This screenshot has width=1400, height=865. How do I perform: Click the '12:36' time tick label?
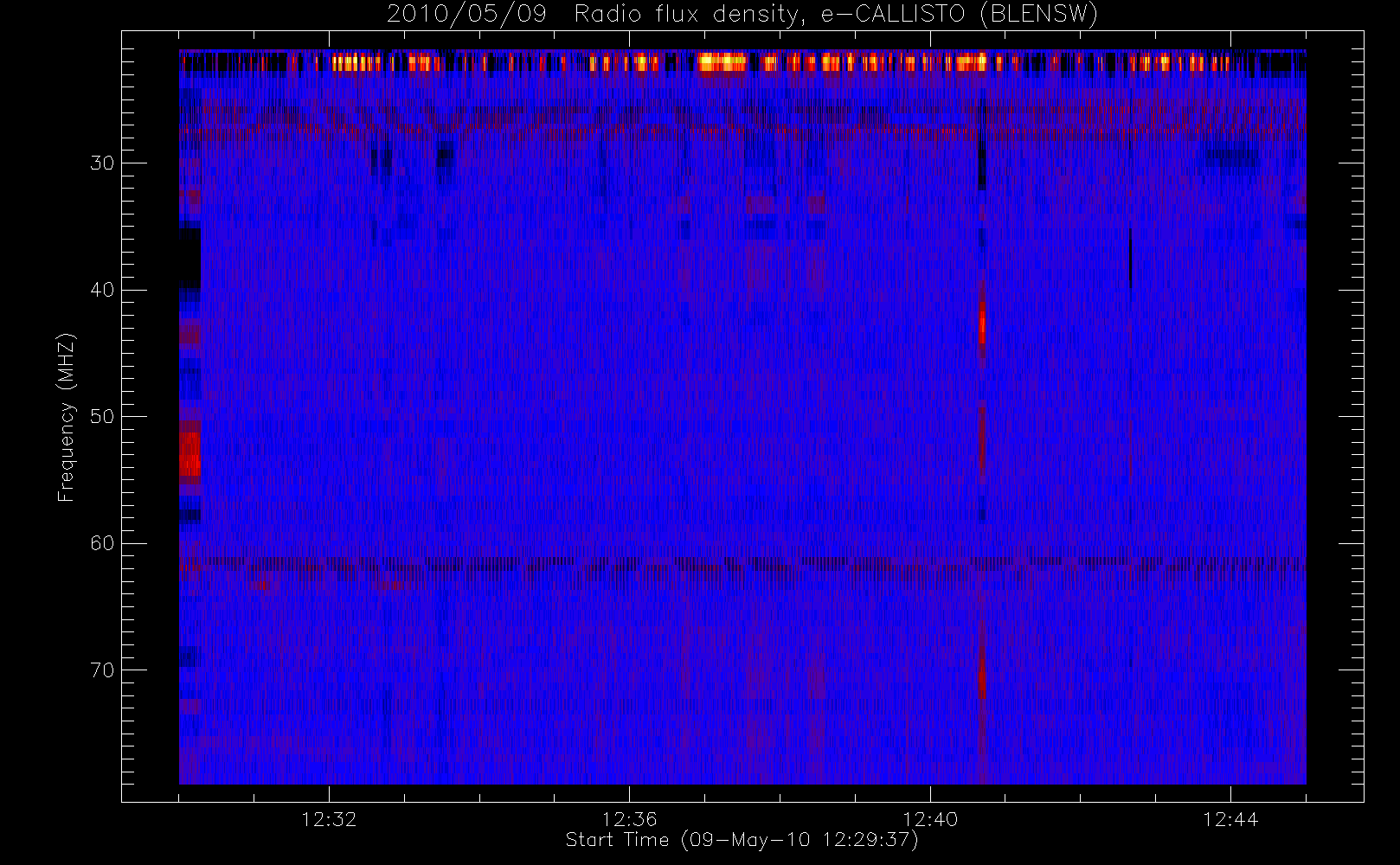click(629, 818)
